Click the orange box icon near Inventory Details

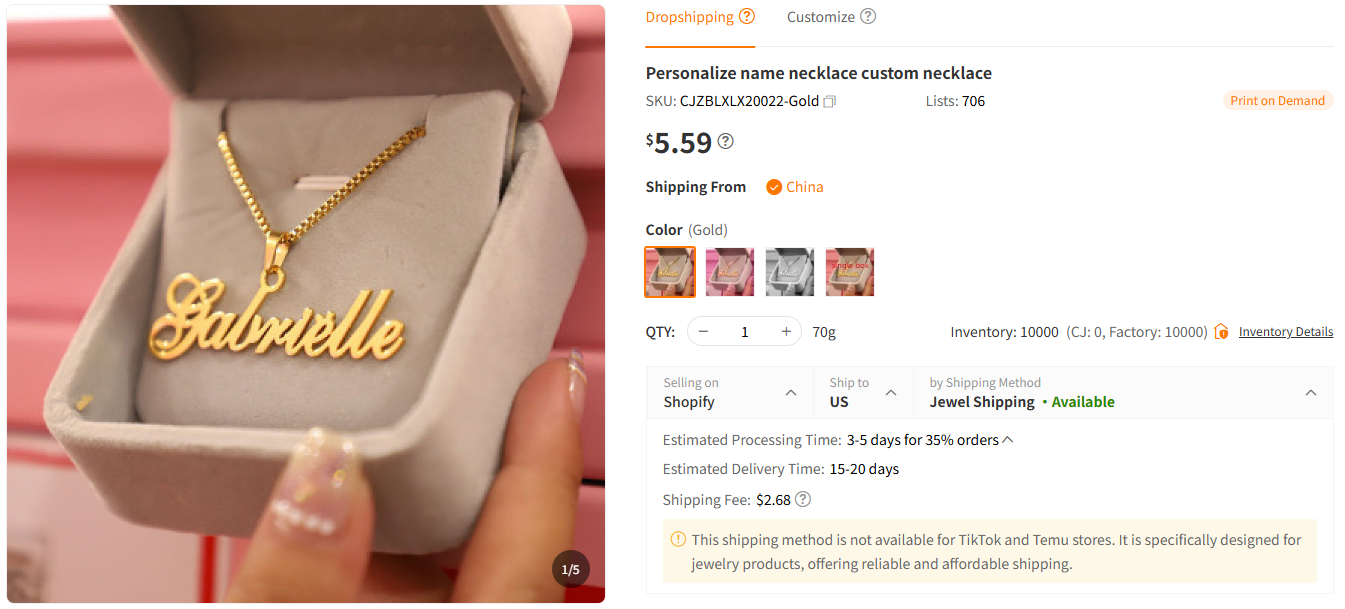(x=1221, y=331)
